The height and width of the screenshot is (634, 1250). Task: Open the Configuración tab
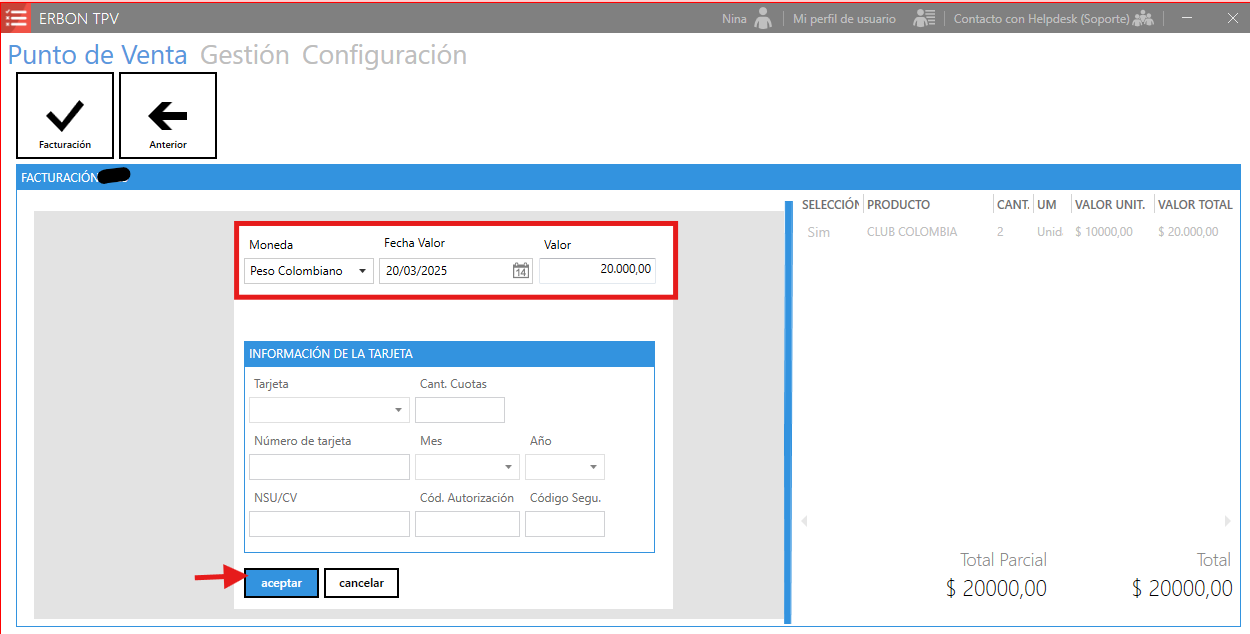[384, 55]
